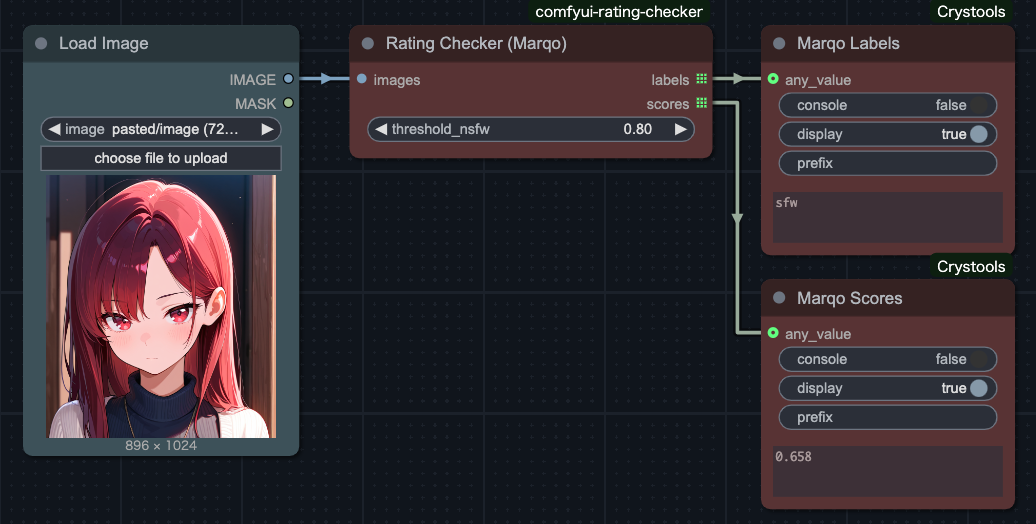Screen dimensions: 1036x524
Task: Select next image with the right arrow
Action: (x=267, y=130)
